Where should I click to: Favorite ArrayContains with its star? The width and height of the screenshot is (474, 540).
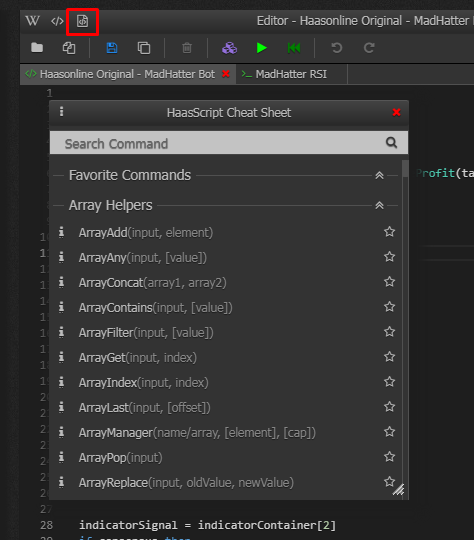(389, 307)
